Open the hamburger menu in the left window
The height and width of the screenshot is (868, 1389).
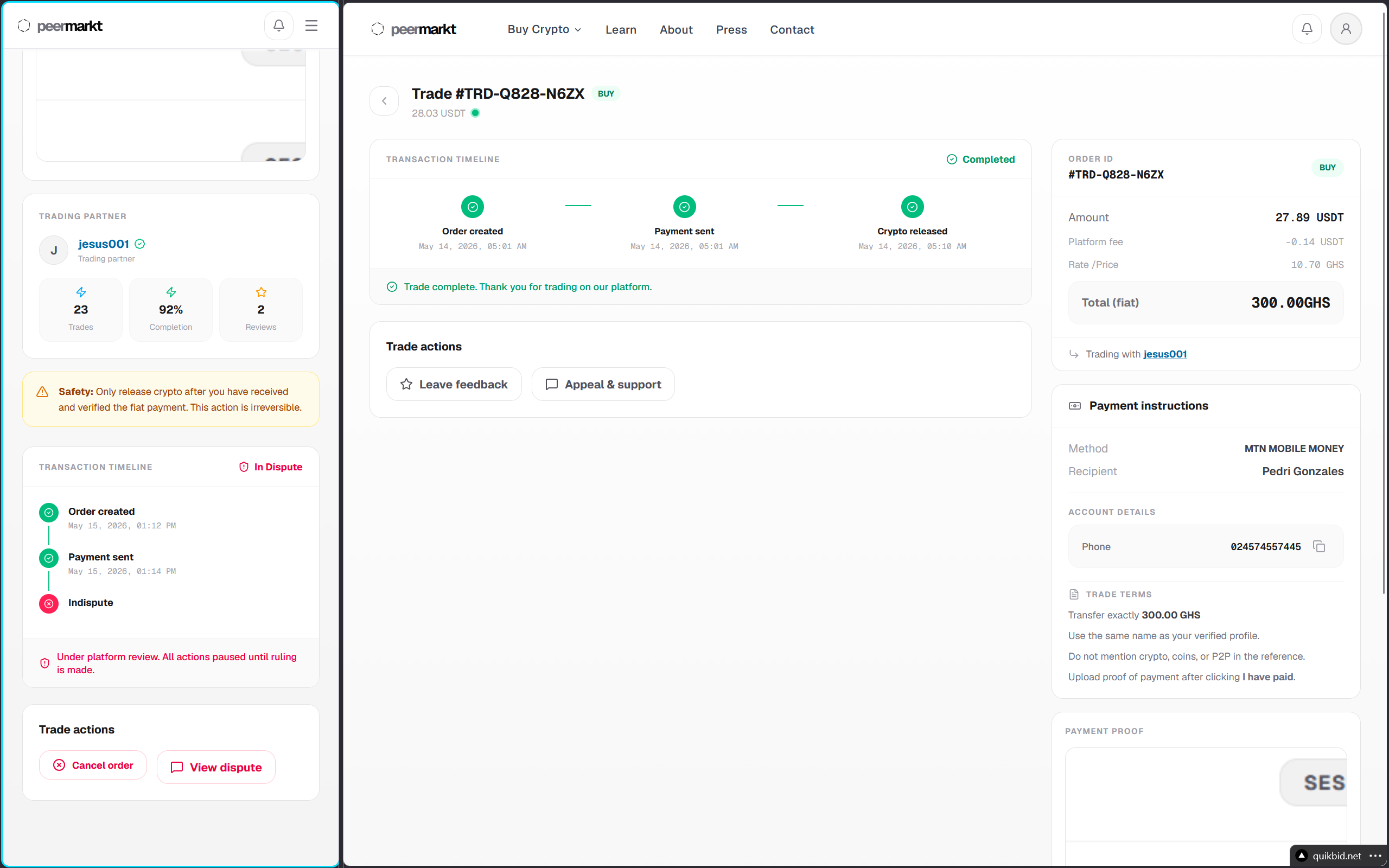tap(311, 26)
